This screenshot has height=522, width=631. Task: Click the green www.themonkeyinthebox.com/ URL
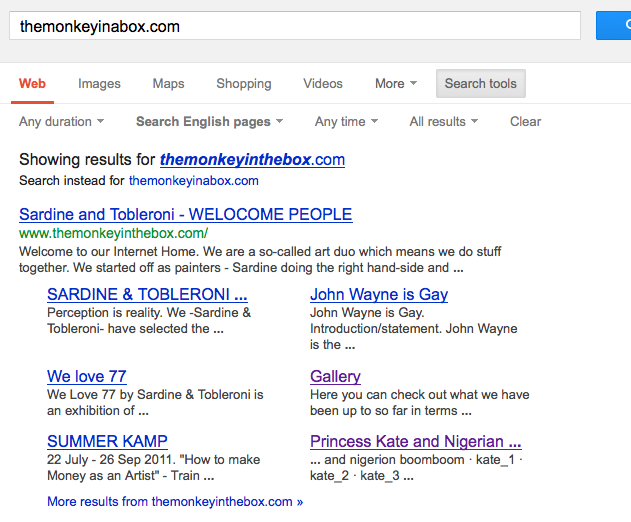coord(113,233)
